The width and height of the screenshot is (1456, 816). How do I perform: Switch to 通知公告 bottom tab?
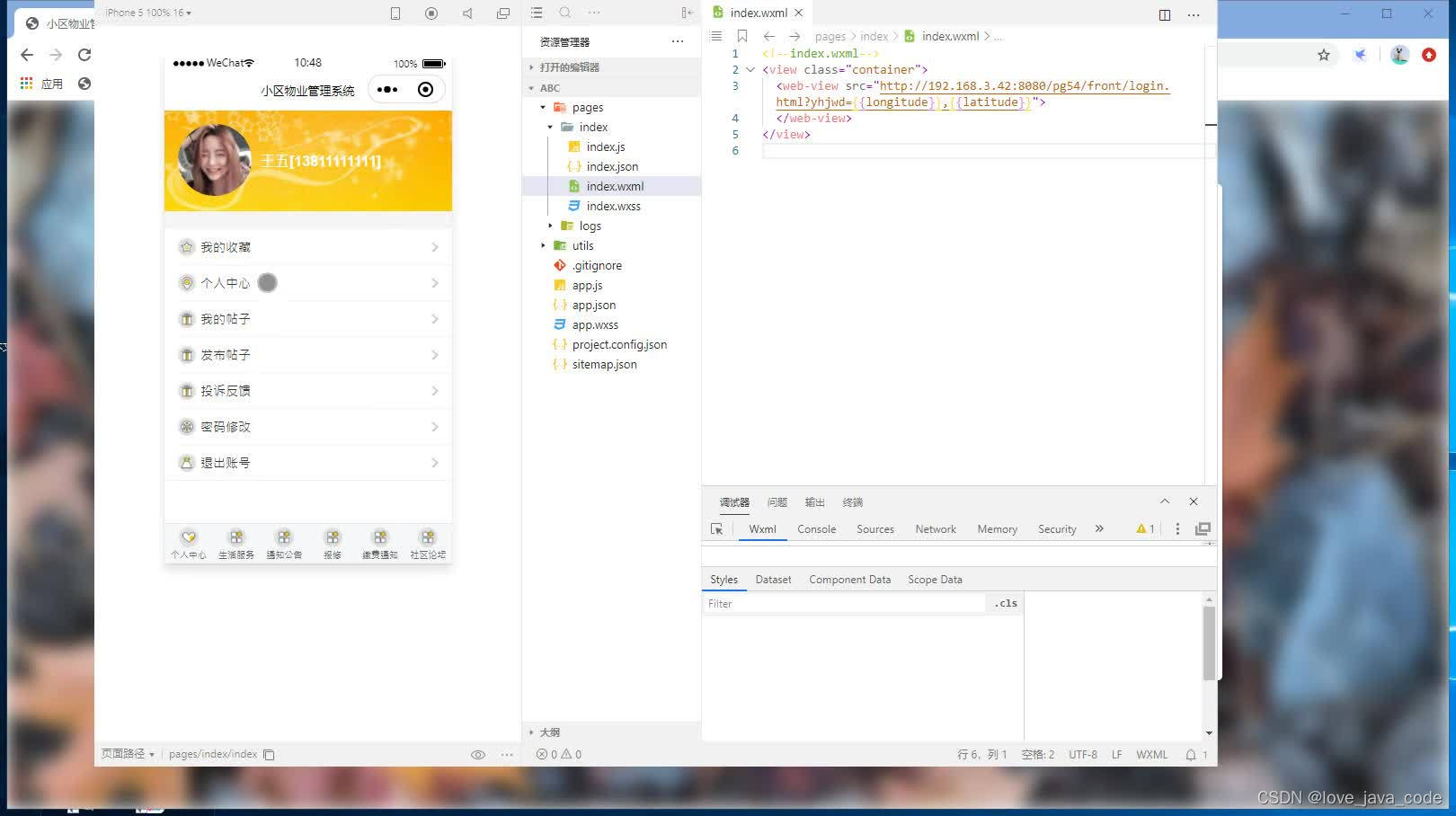tap(284, 544)
